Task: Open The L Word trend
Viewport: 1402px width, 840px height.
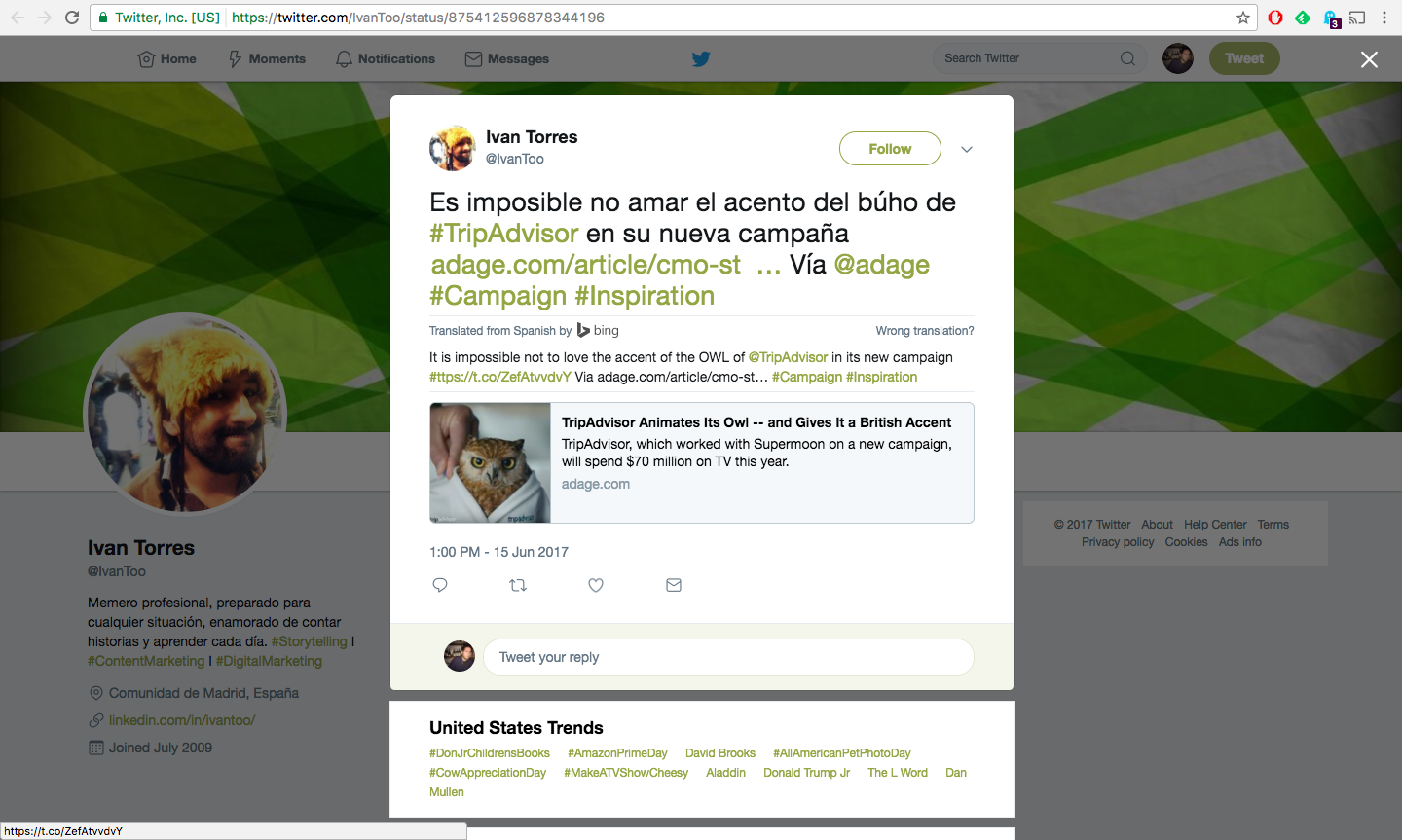Action: click(x=898, y=773)
